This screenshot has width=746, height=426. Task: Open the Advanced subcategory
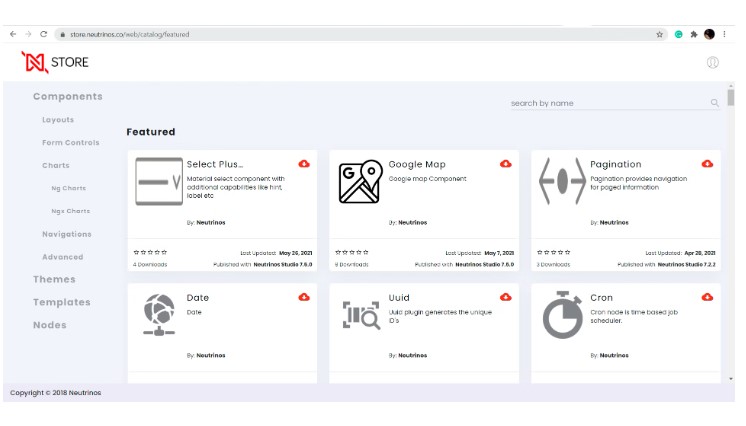coord(62,257)
